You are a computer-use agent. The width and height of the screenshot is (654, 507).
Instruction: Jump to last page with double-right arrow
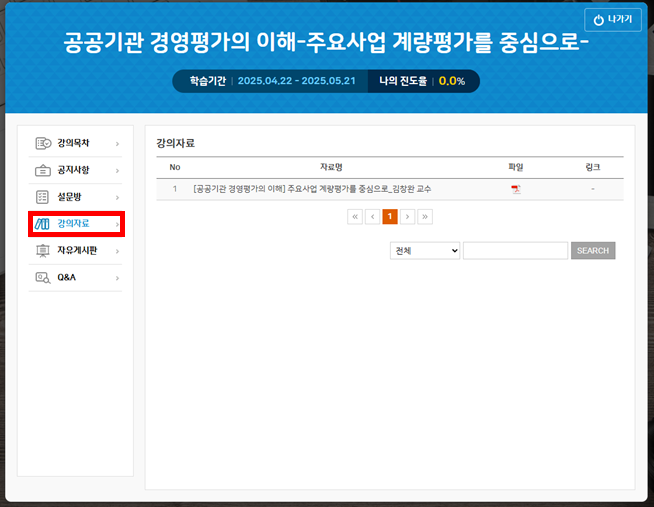[x=425, y=216]
